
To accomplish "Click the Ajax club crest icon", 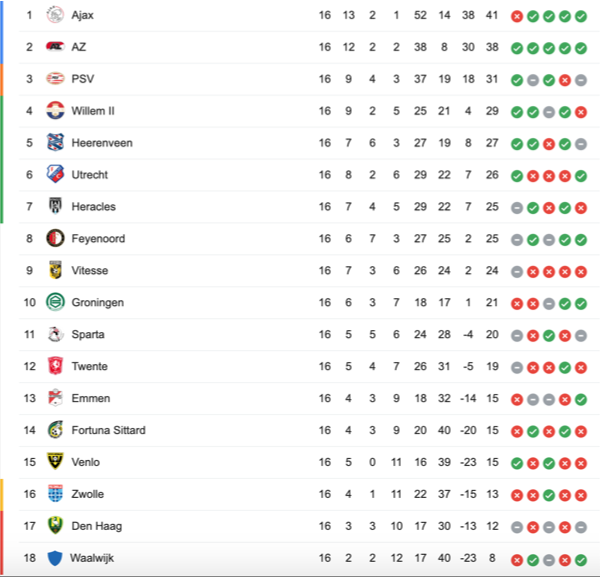I will pyautogui.click(x=55, y=15).
